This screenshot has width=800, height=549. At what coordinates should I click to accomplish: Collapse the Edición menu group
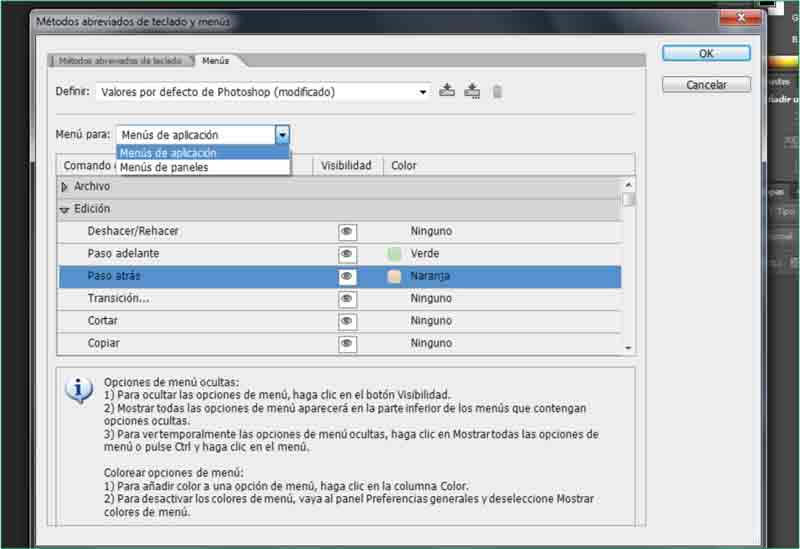coord(65,210)
